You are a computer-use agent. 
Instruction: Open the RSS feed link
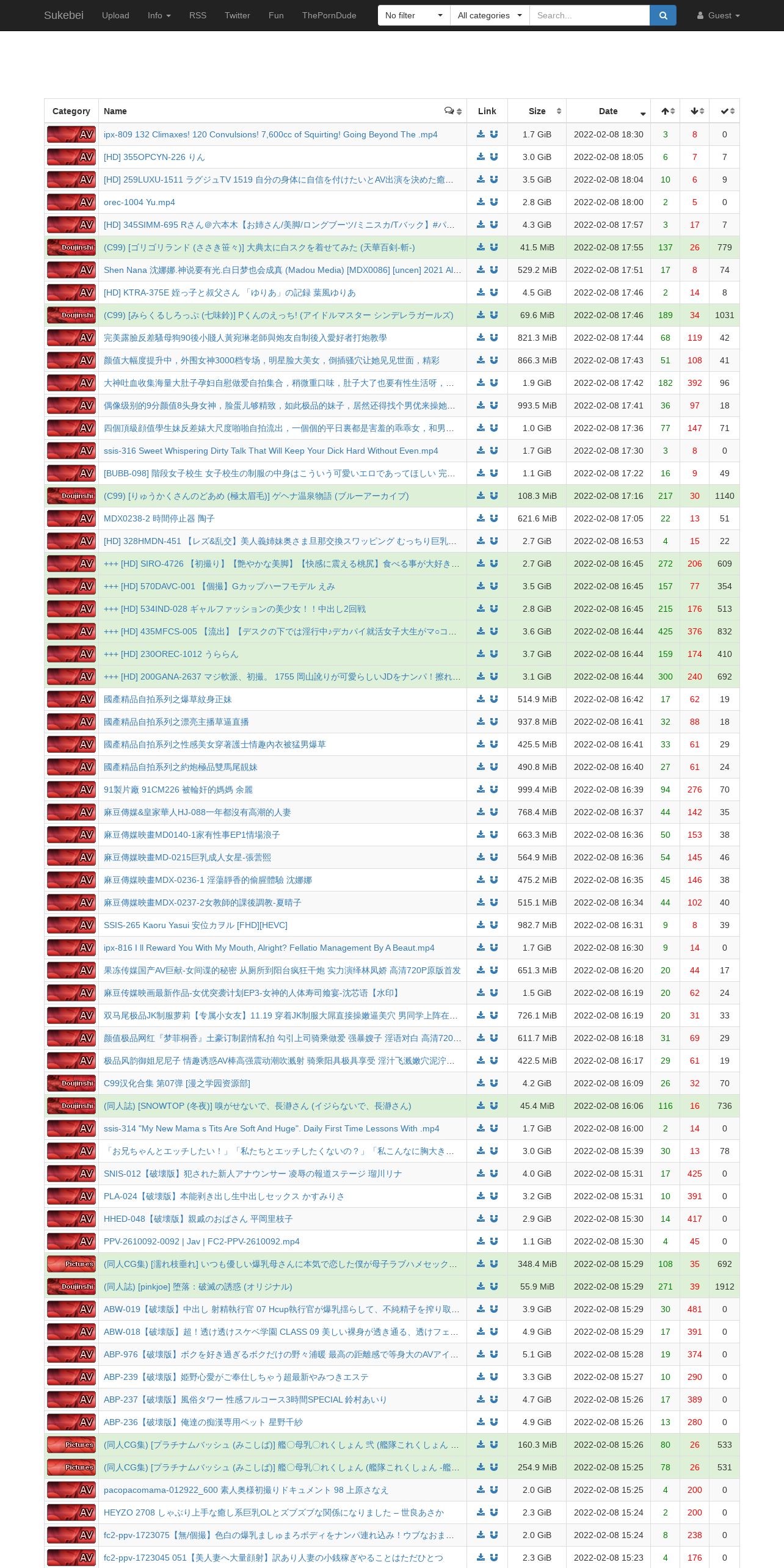point(198,15)
